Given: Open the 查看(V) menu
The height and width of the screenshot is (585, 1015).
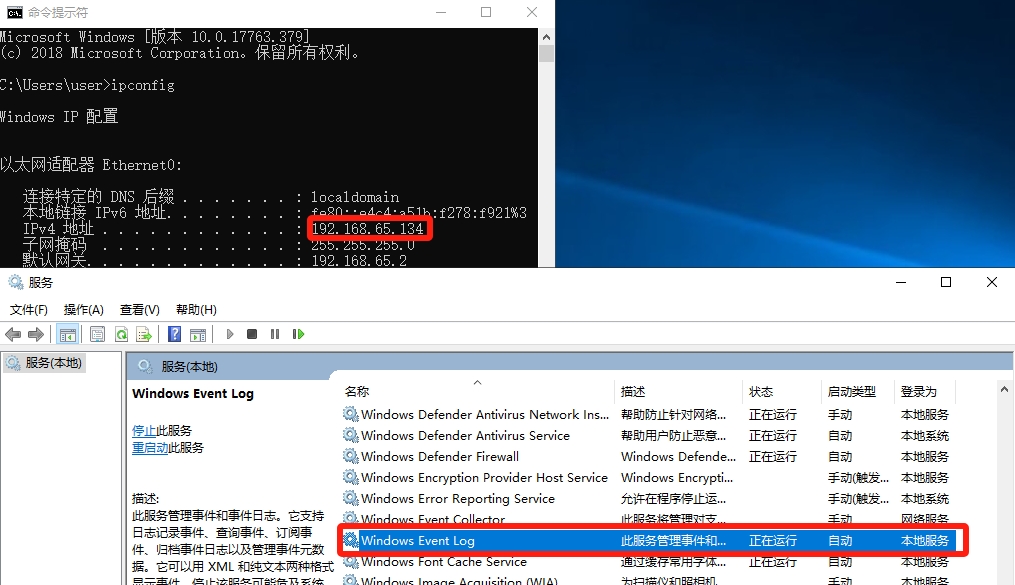Looking at the screenshot, I should (x=139, y=309).
